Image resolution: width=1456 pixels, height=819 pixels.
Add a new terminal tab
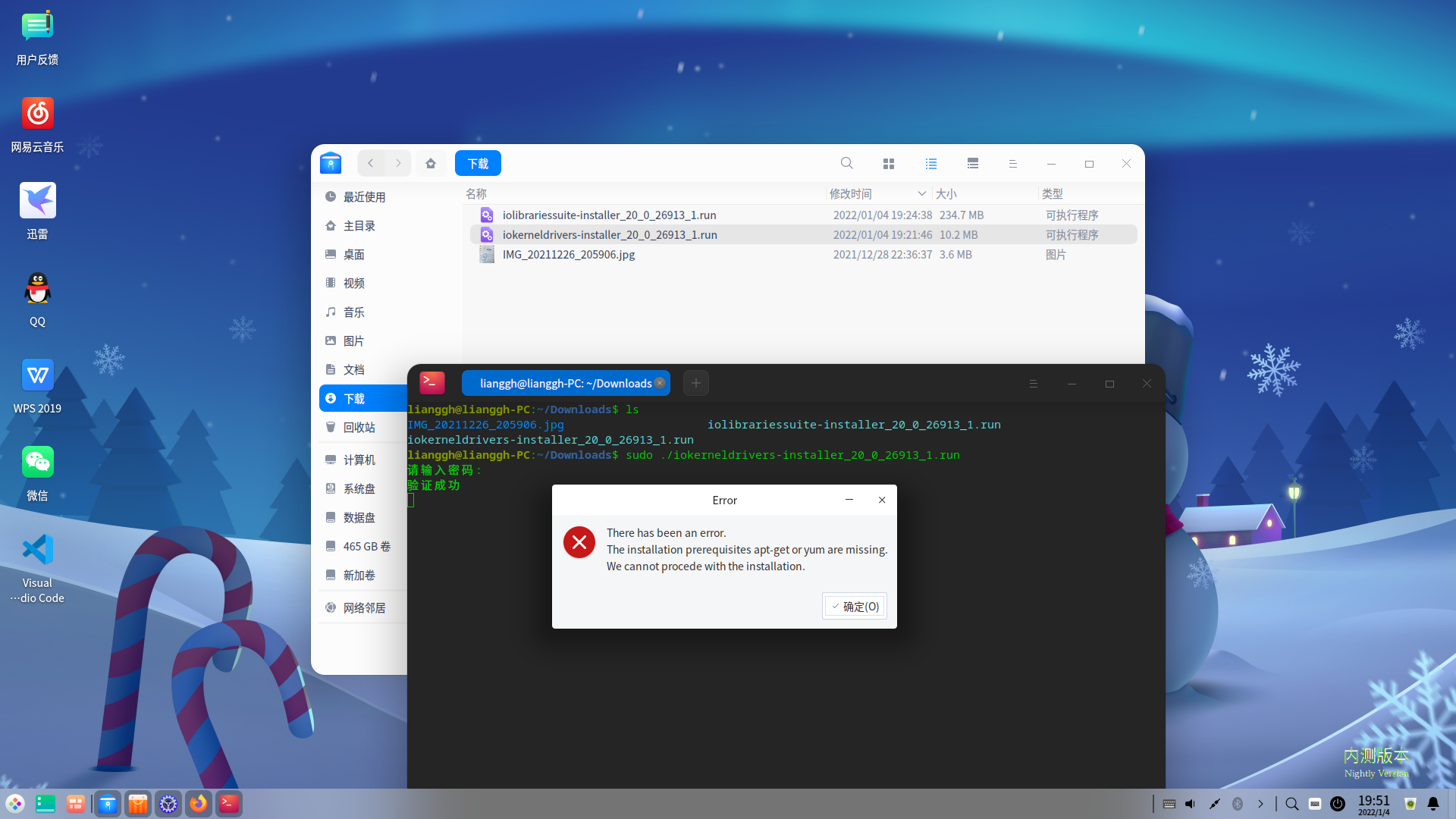pos(695,383)
